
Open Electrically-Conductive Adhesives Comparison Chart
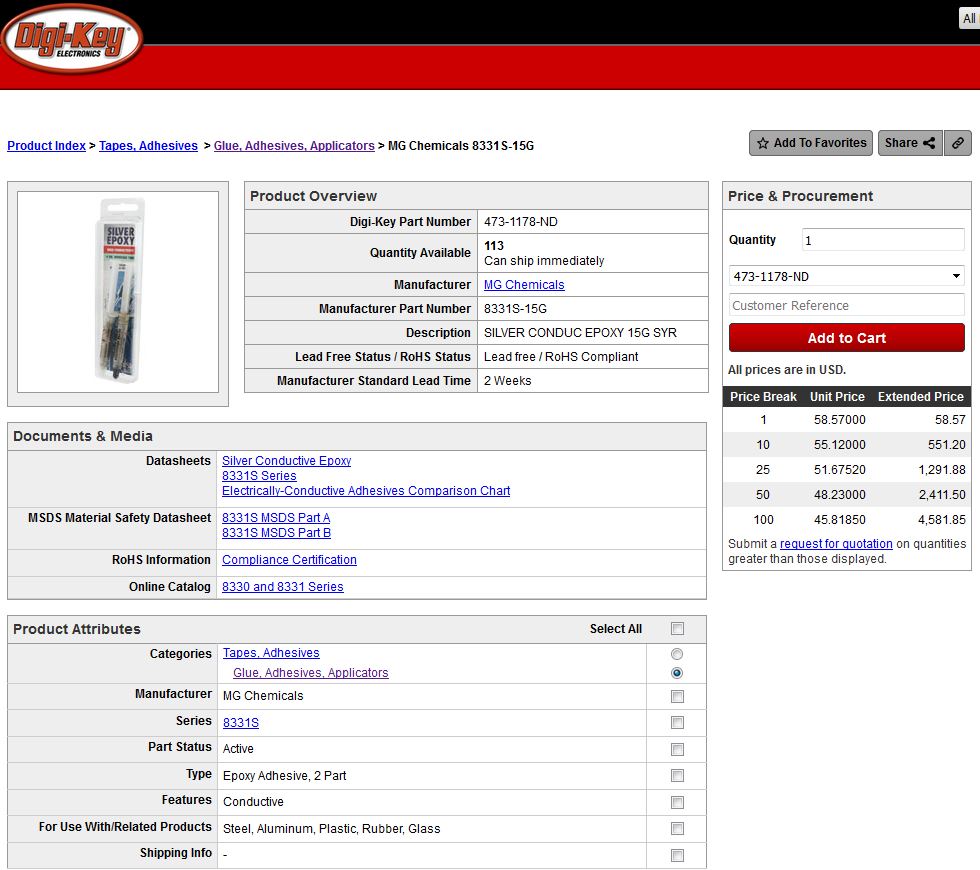click(366, 491)
